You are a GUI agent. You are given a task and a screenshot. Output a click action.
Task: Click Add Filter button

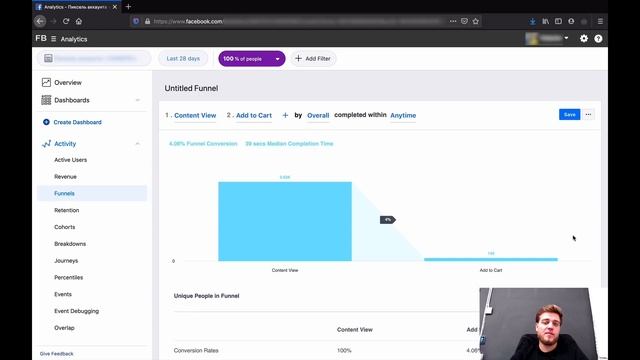pyautogui.click(x=313, y=59)
